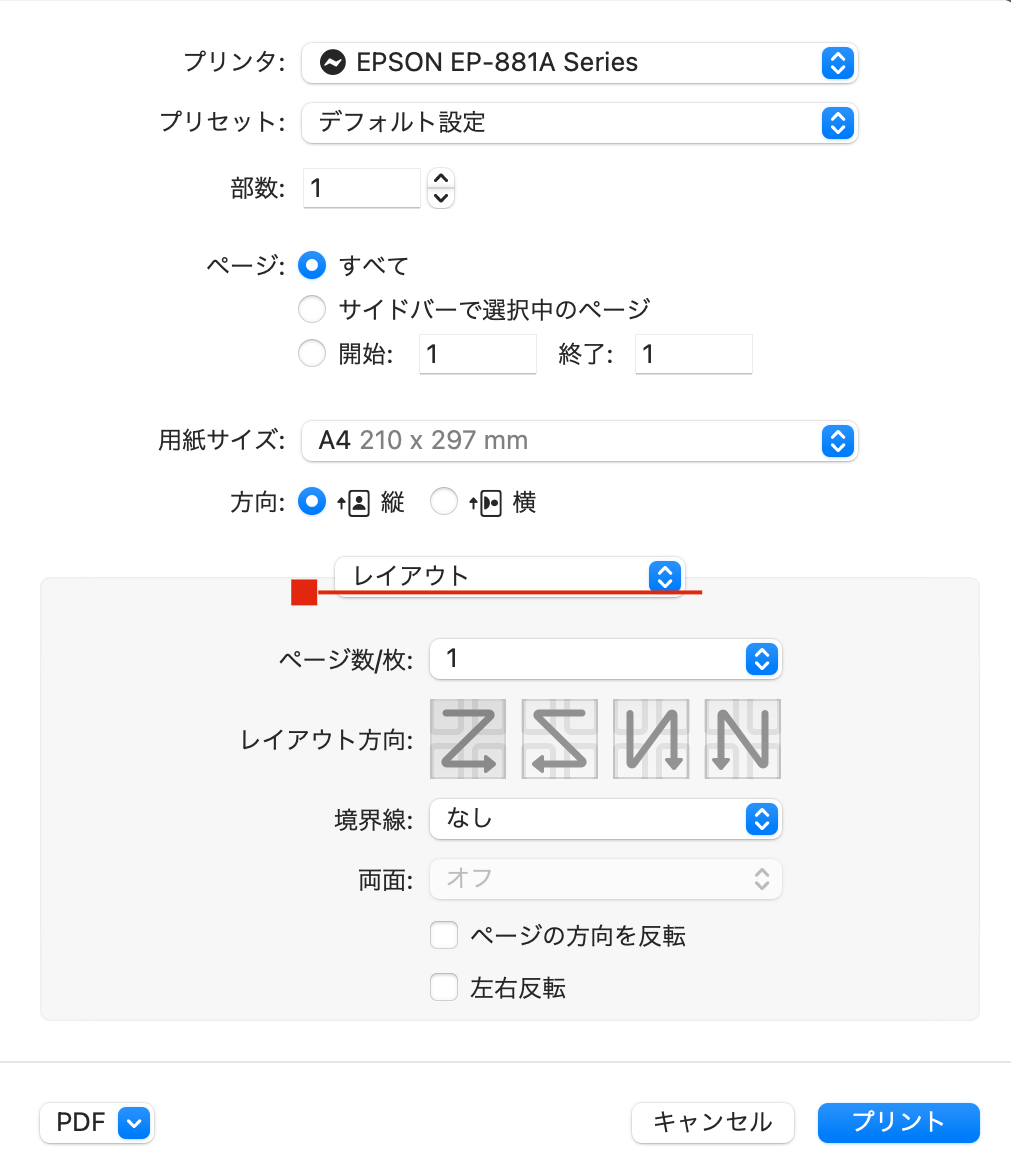The height and width of the screenshot is (1175, 1011).
Task: Select the すべて pages radio button
Action: tap(313, 266)
